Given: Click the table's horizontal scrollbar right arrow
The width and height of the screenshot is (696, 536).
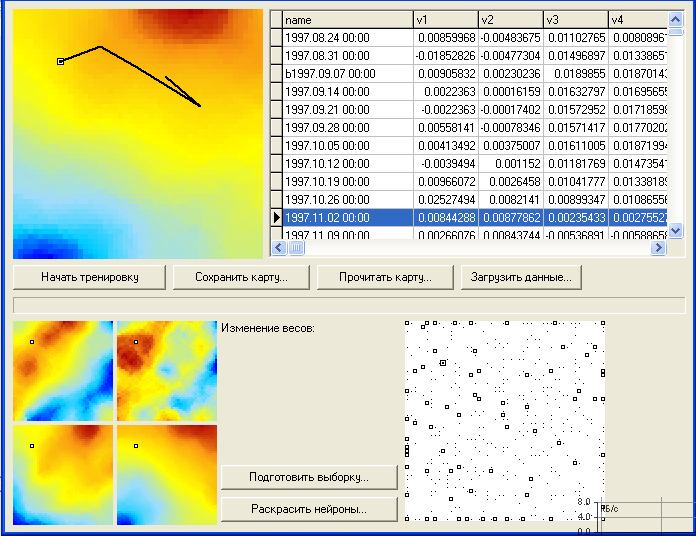Looking at the screenshot, I should click(x=659, y=248).
